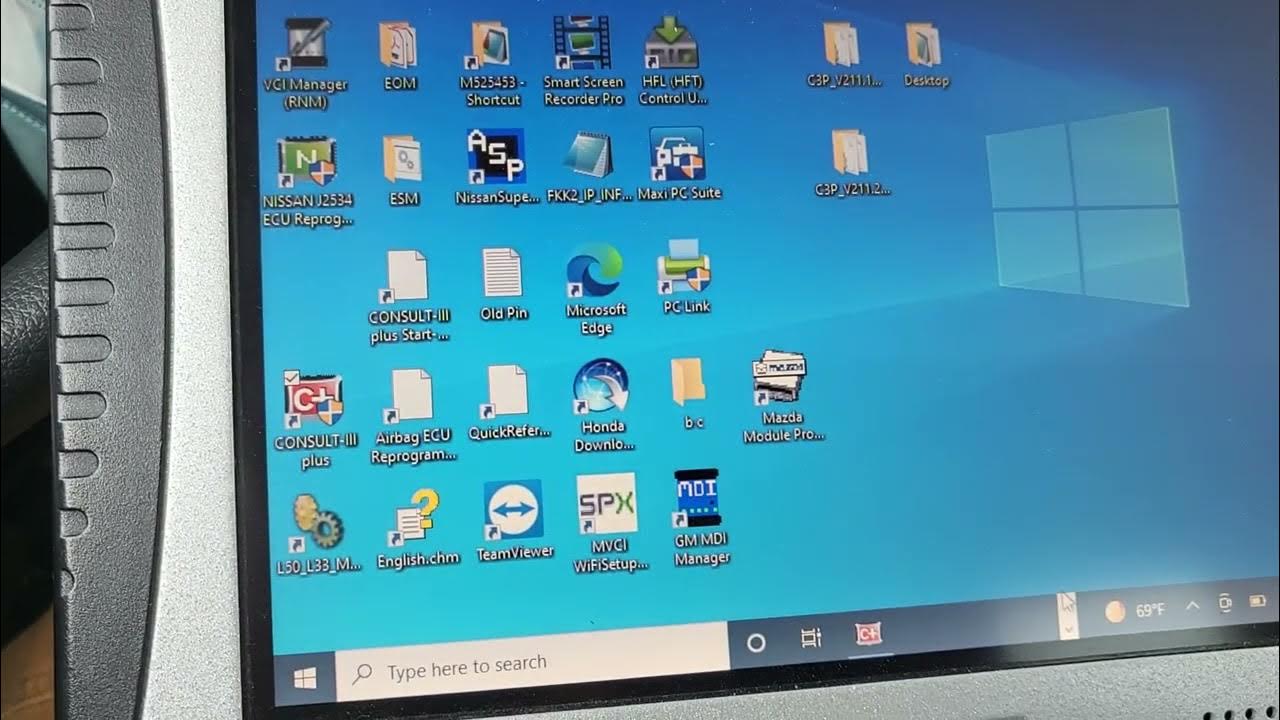Open weather widget showing 69°F

pos(1134,610)
